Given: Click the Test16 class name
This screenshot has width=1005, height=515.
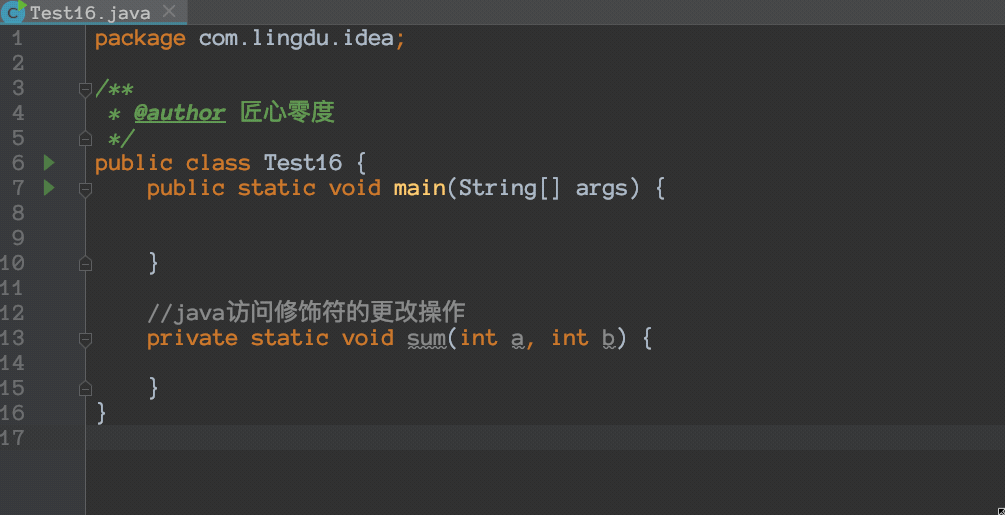Looking at the screenshot, I should coord(303,163).
